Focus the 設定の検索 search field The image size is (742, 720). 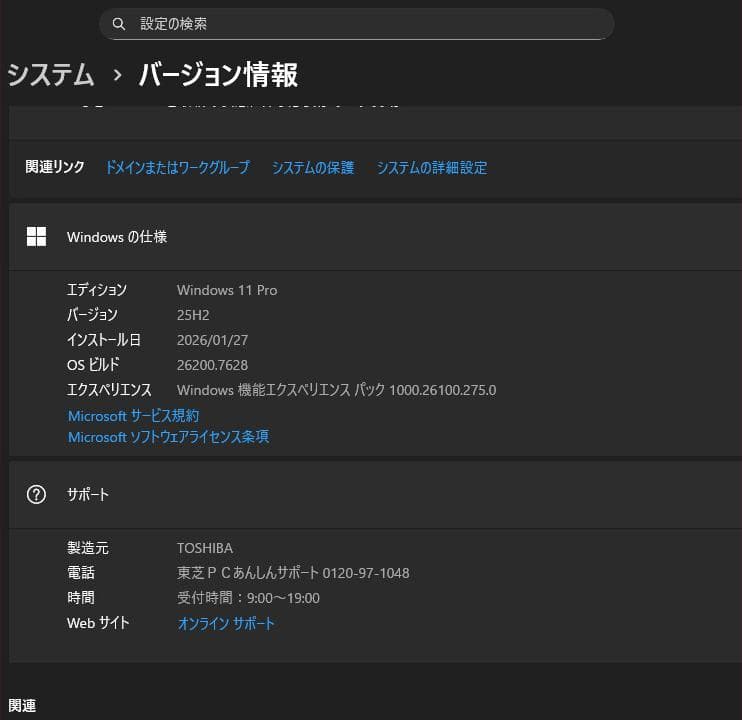pyautogui.click(x=360, y=24)
